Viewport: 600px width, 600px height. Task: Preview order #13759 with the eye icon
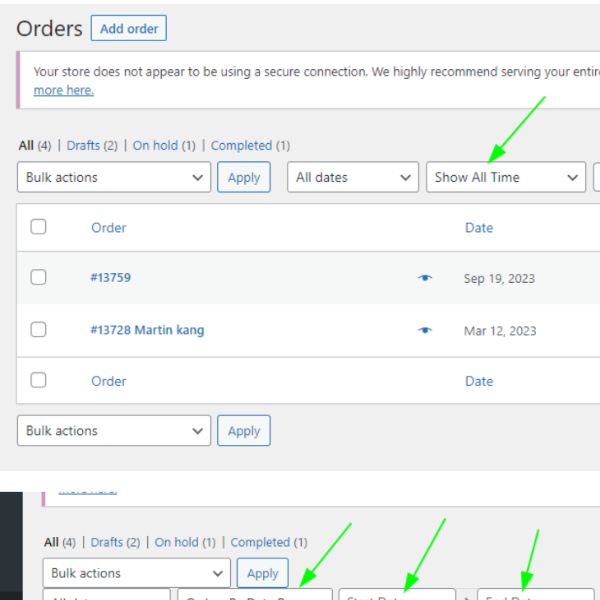[425, 278]
